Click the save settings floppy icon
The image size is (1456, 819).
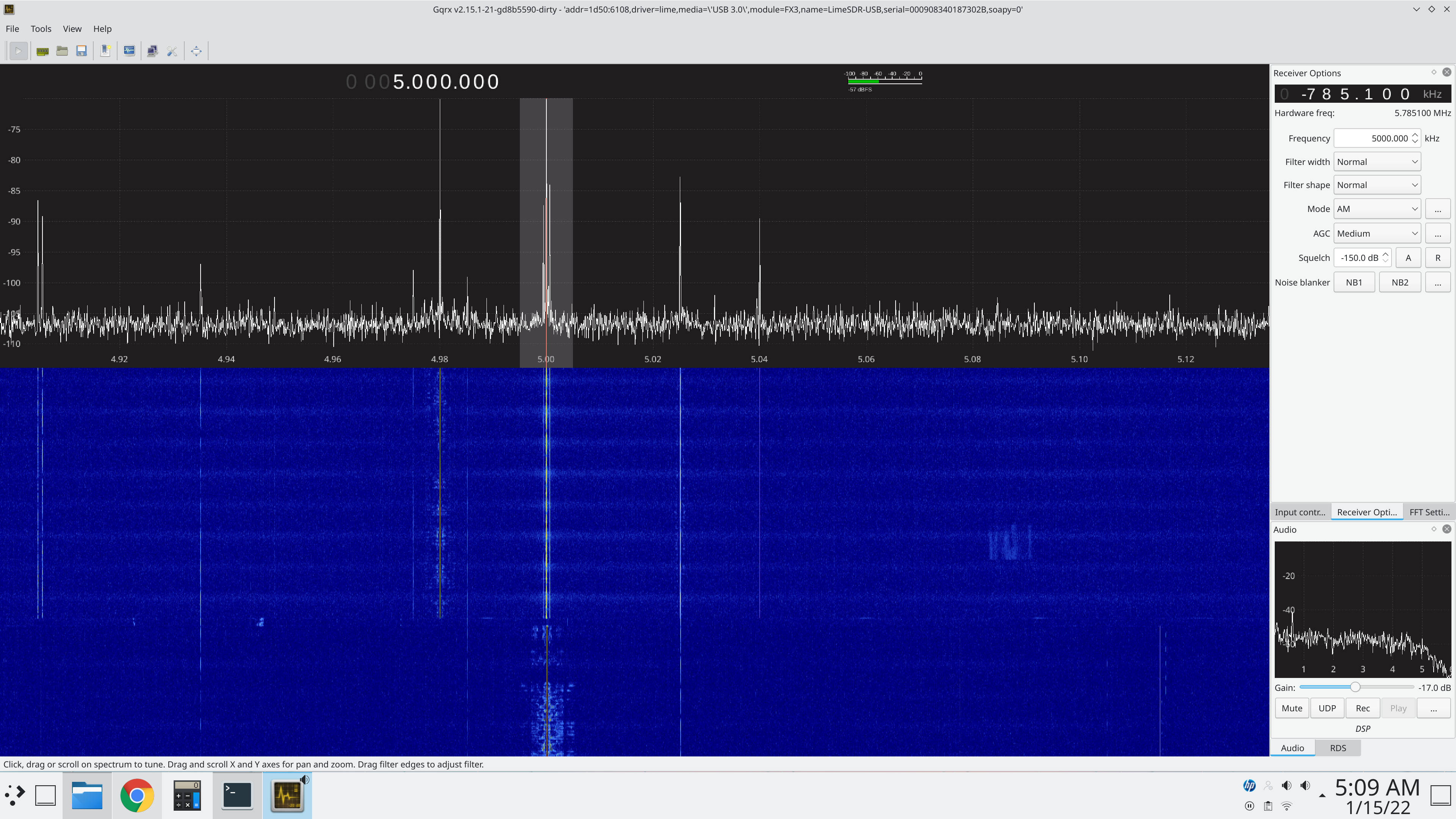82,51
